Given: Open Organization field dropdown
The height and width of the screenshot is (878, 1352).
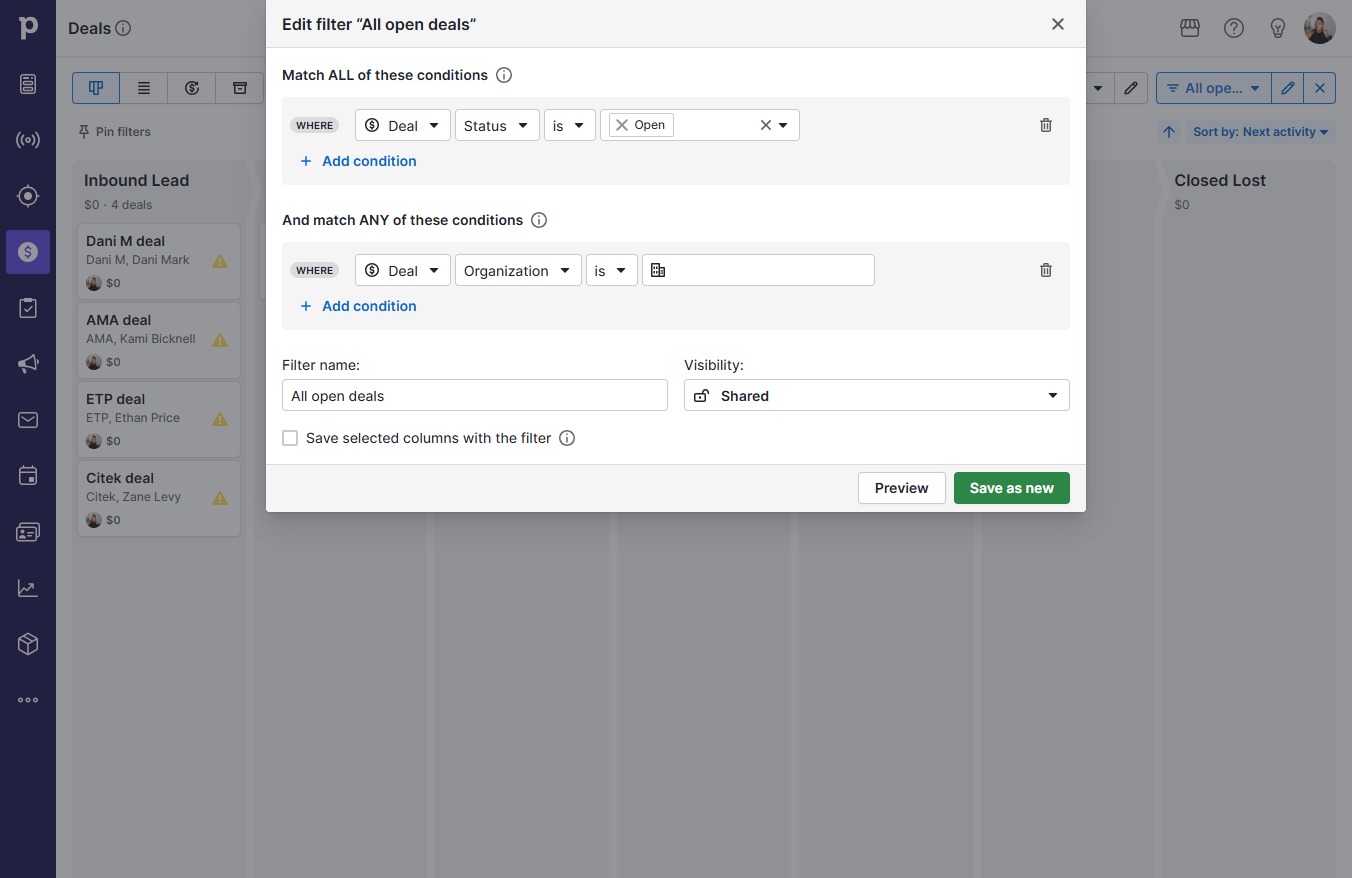Looking at the screenshot, I should 518,271.
